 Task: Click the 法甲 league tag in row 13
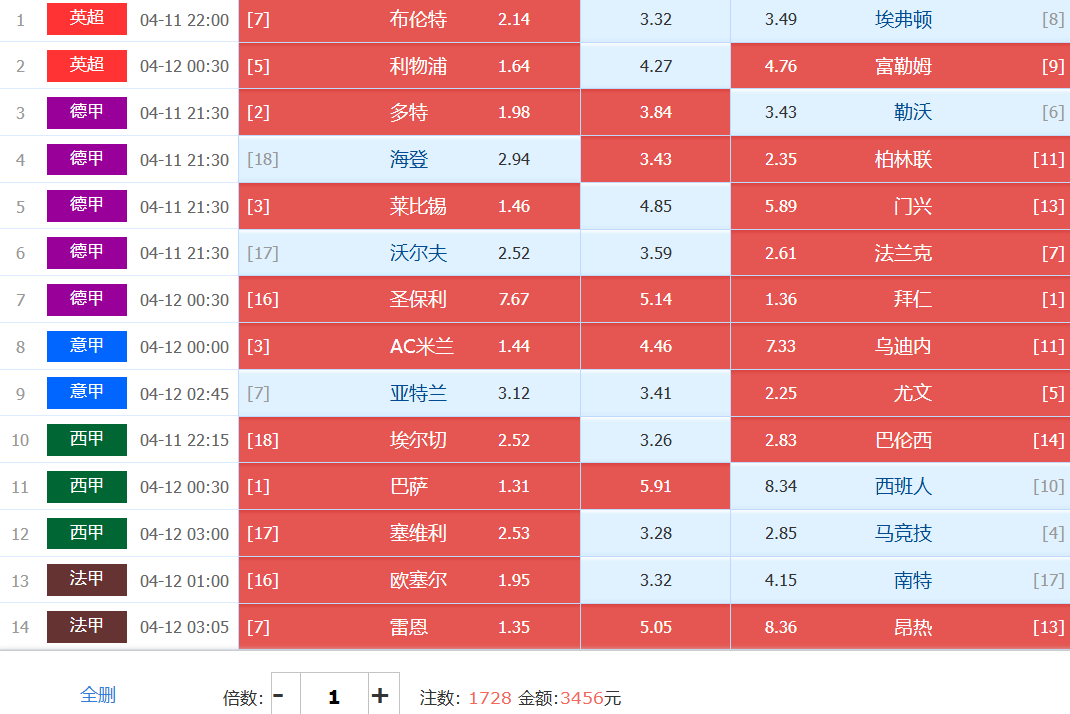coord(87,580)
